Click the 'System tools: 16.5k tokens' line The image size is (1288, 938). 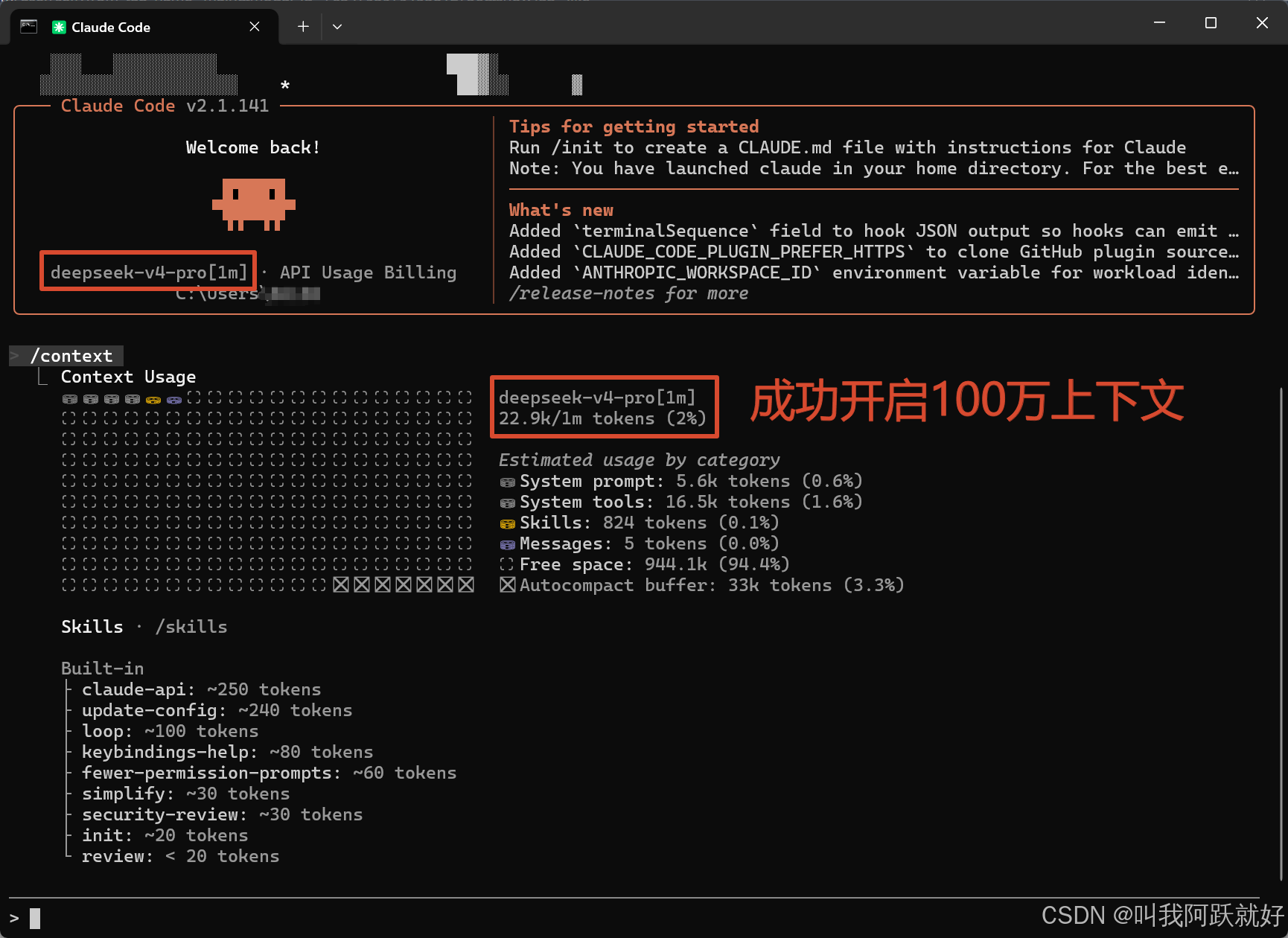point(691,502)
